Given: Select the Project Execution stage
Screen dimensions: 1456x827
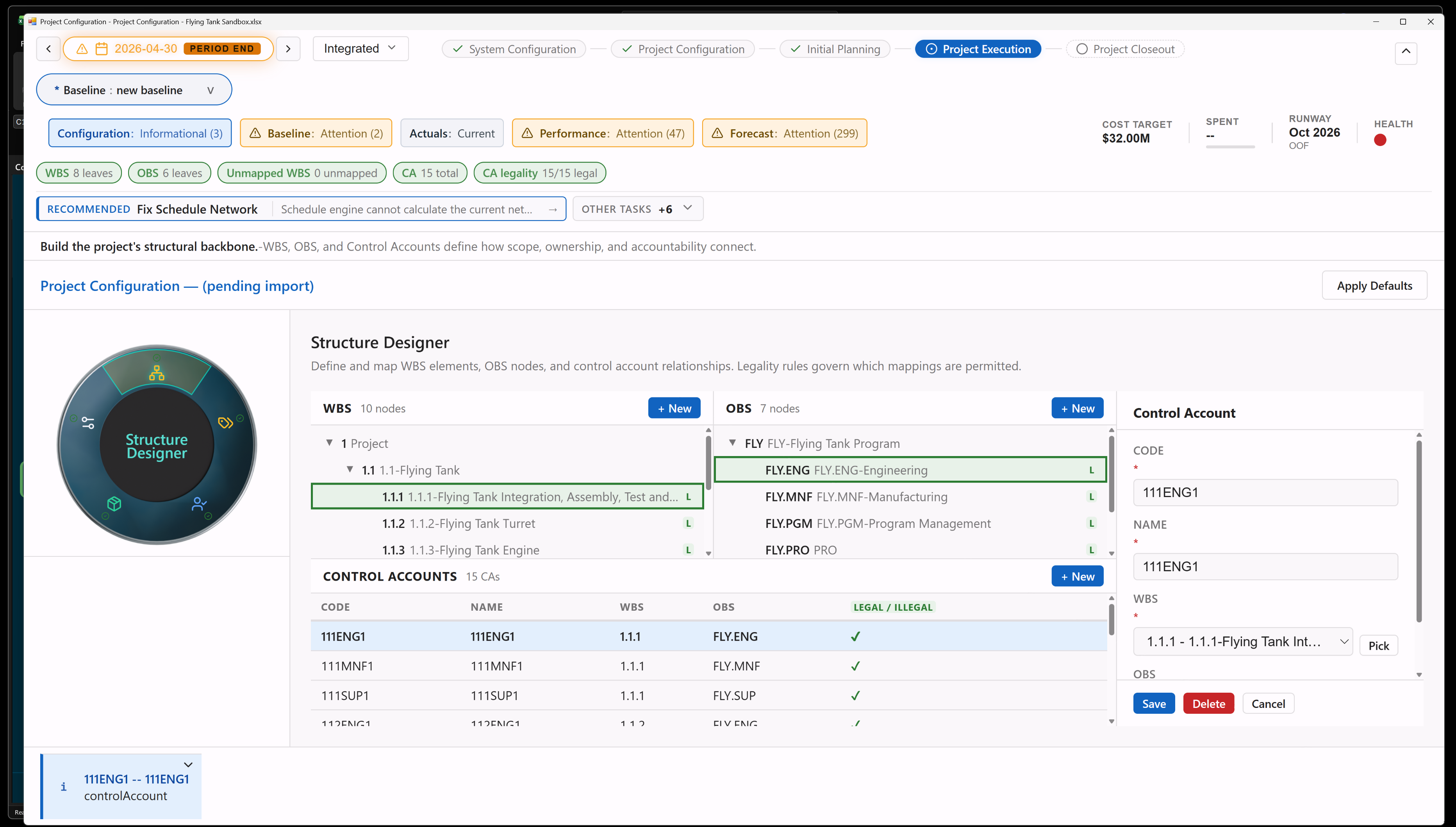Looking at the screenshot, I should tap(978, 50).
